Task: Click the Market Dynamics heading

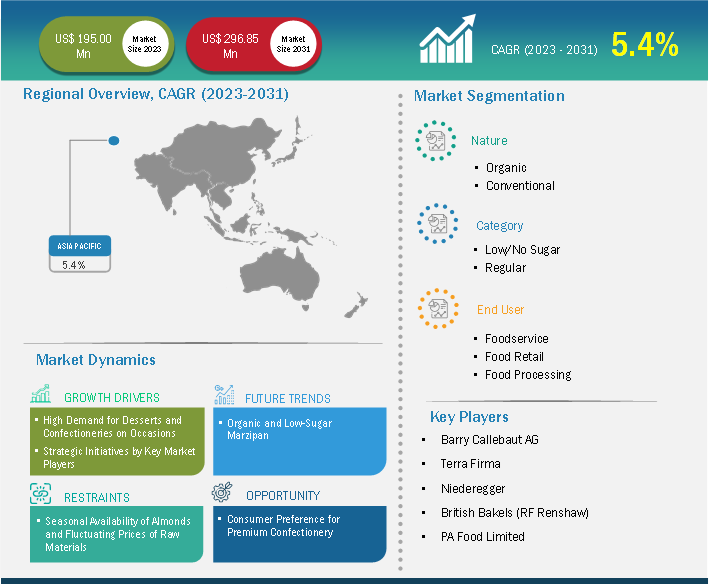Action: [96, 360]
